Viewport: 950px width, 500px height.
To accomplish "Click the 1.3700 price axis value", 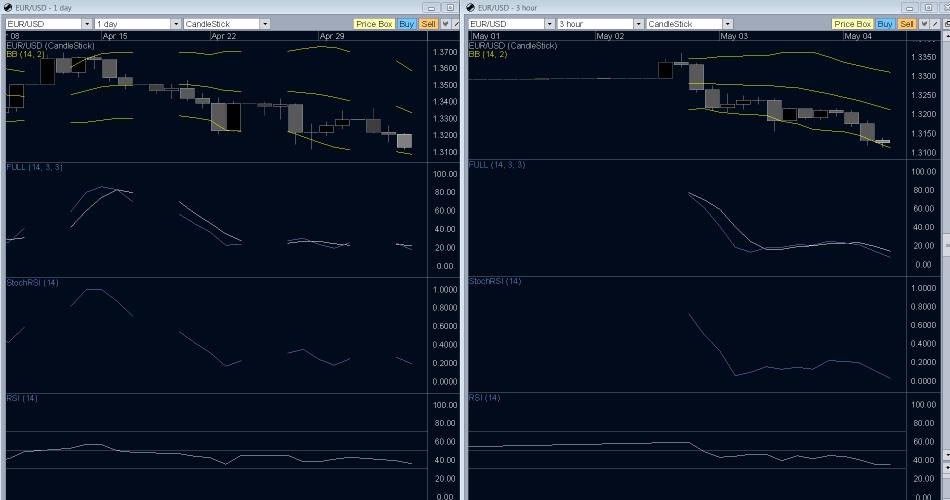I will click(445, 52).
